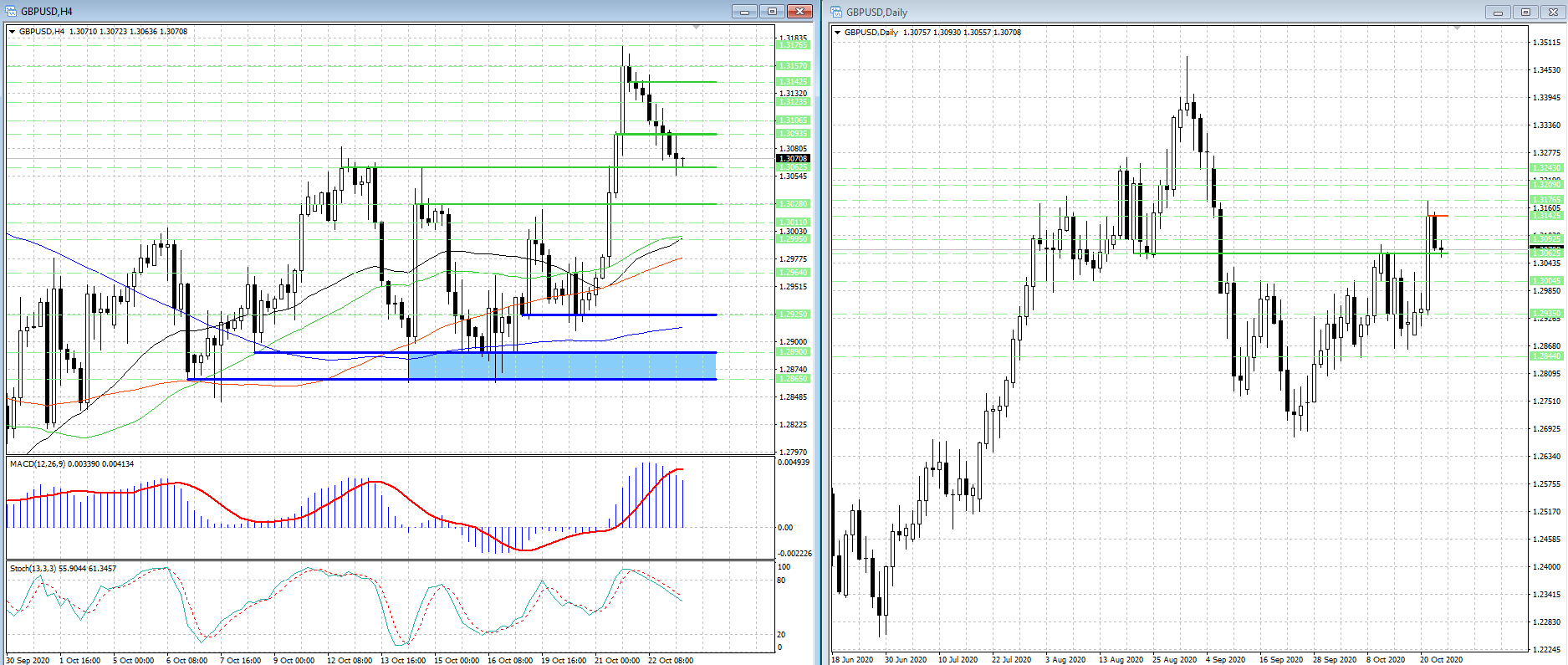This screenshot has height=665, width=1568.
Task: Click the GBPUSD,H4 window chart icon
Action: point(11,12)
